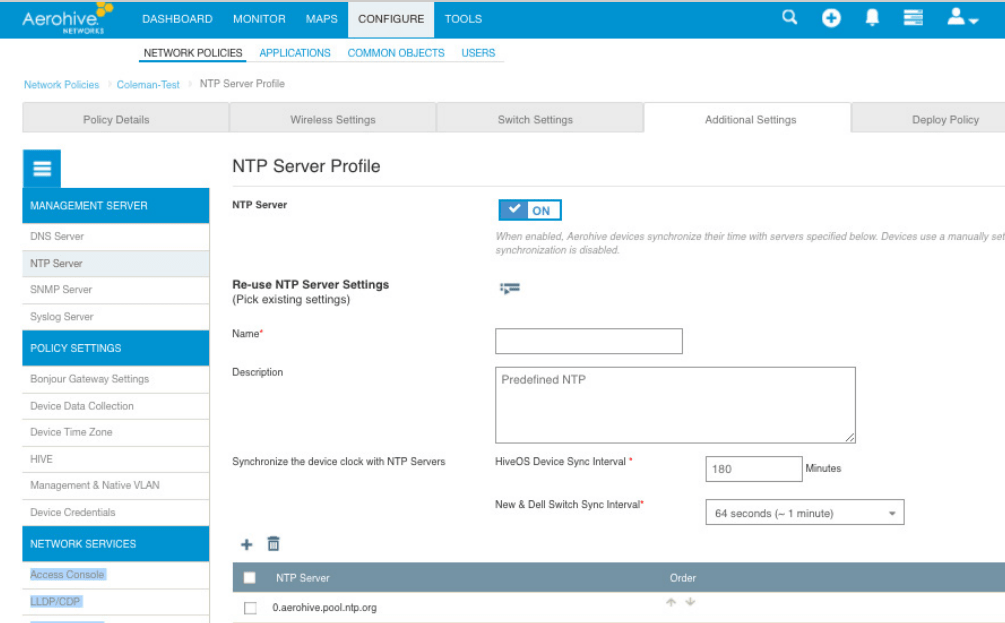Follow Network Policies breadcrumb link
This screenshot has height=623, width=1005.
[62, 85]
